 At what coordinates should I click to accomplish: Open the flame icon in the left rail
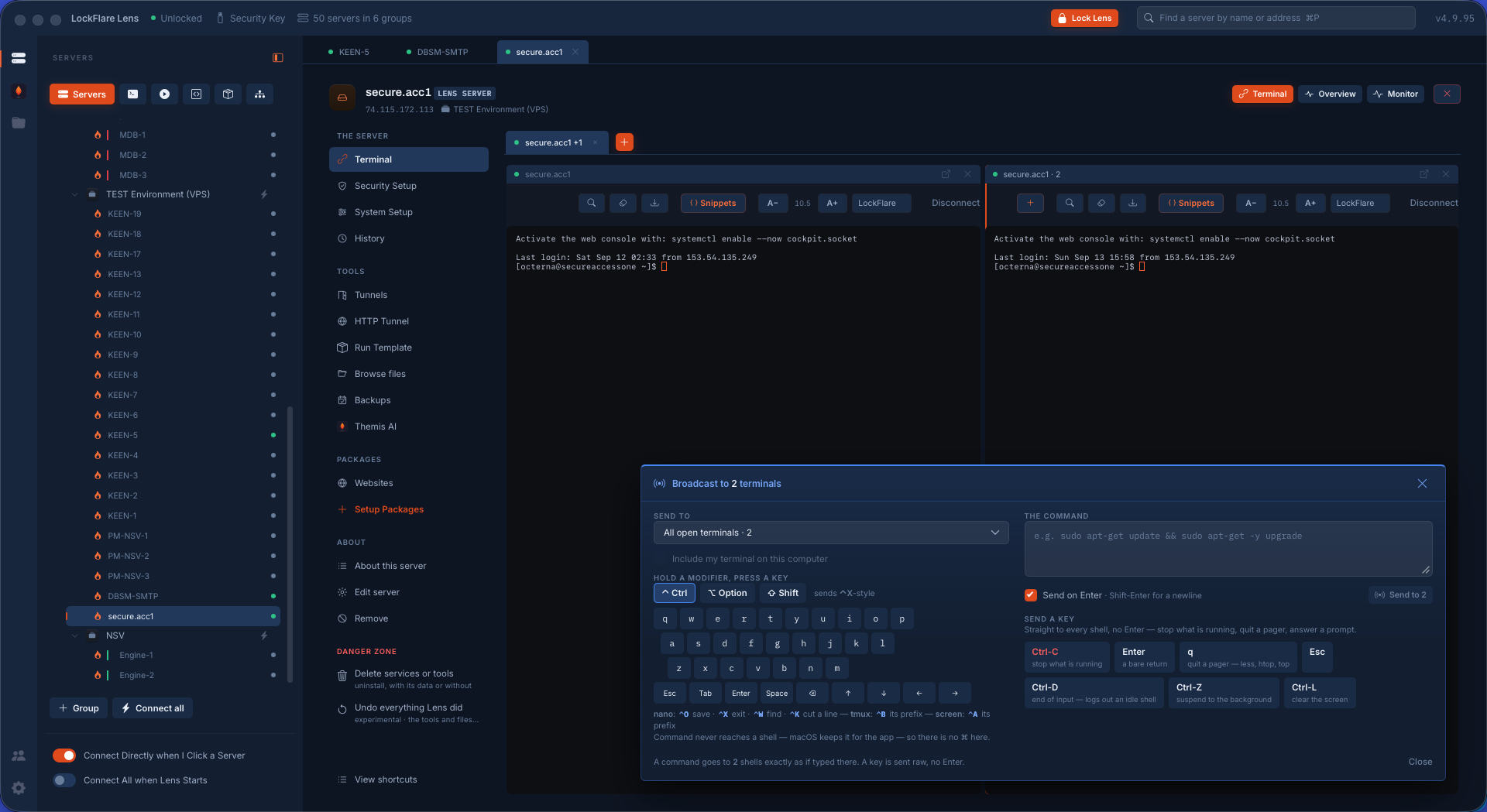(x=19, y=91)
